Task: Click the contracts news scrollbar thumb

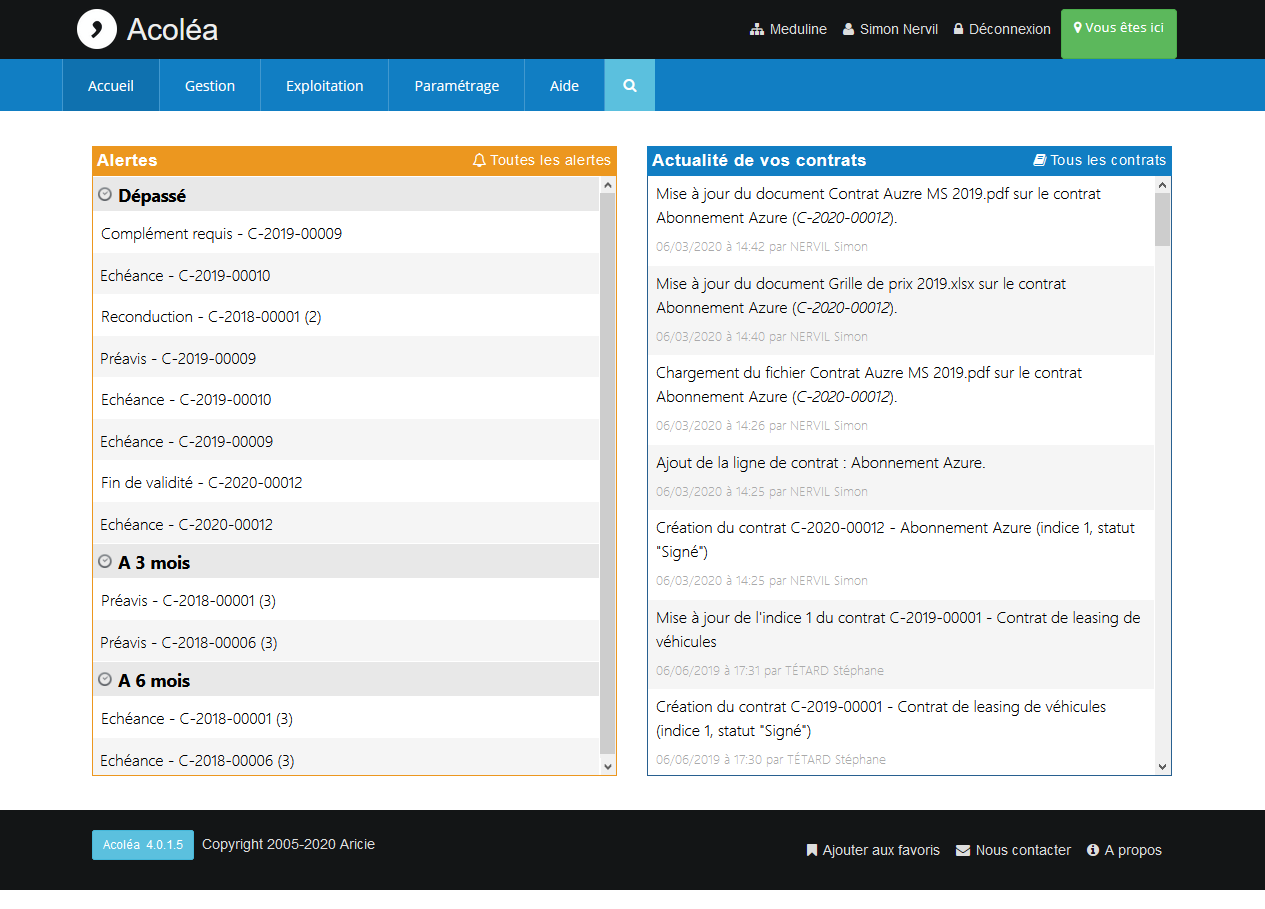Action: pos(1162,220)
